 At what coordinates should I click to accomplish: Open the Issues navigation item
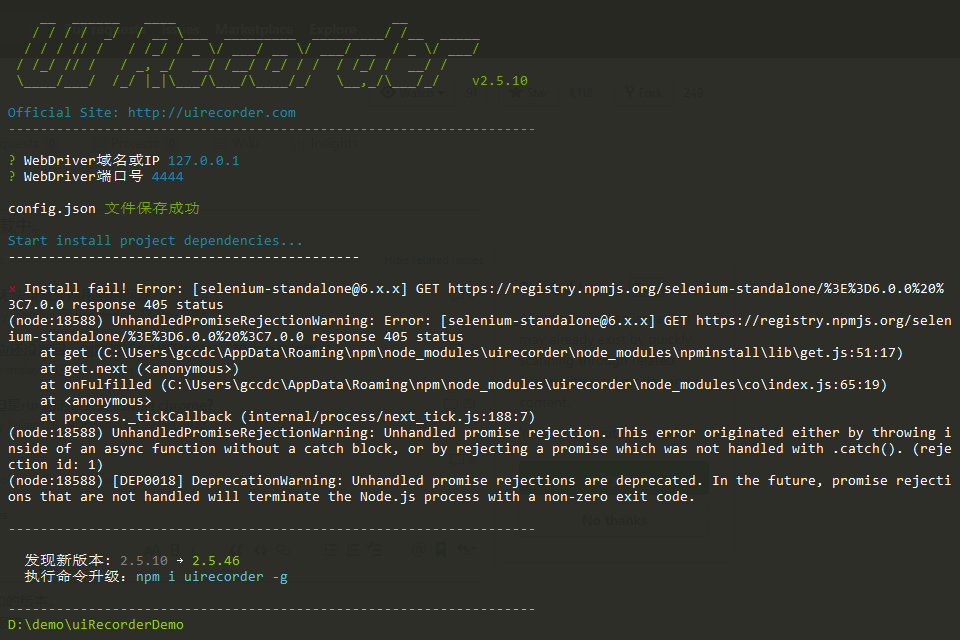pos(179,29)
